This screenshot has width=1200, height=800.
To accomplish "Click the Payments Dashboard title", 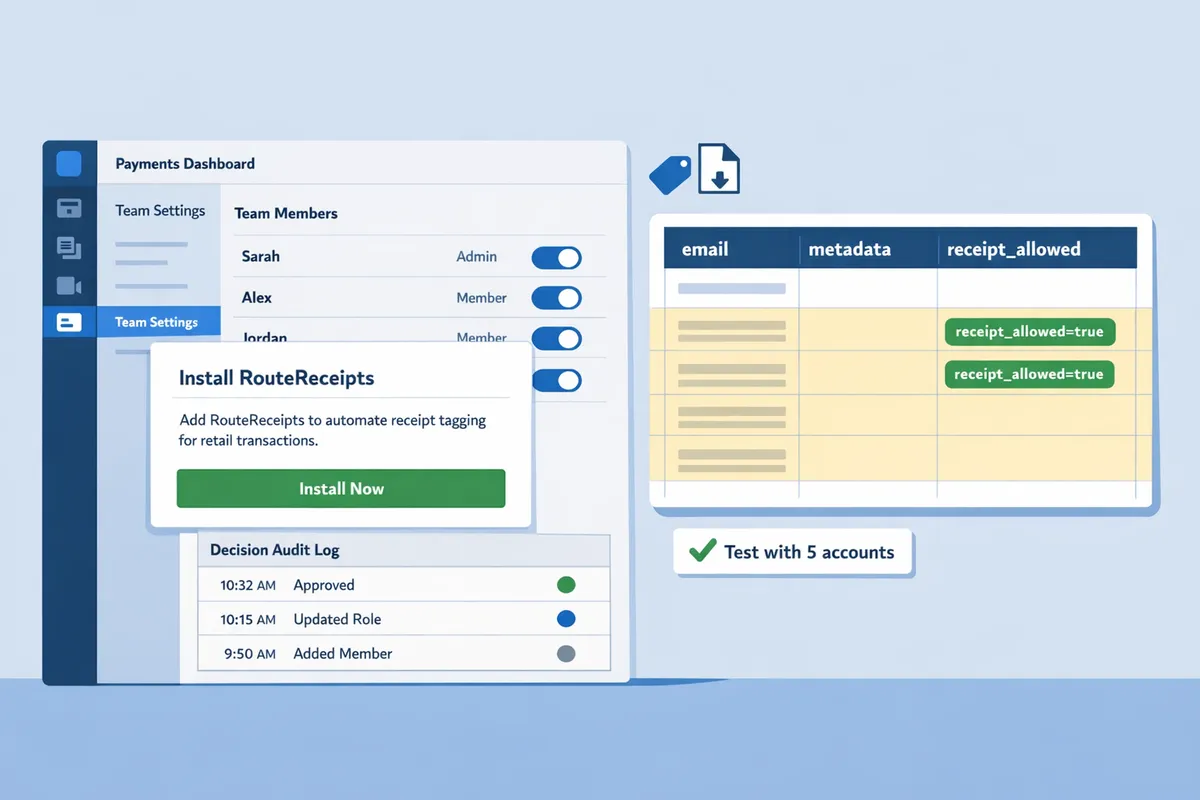I will point(185,164).
